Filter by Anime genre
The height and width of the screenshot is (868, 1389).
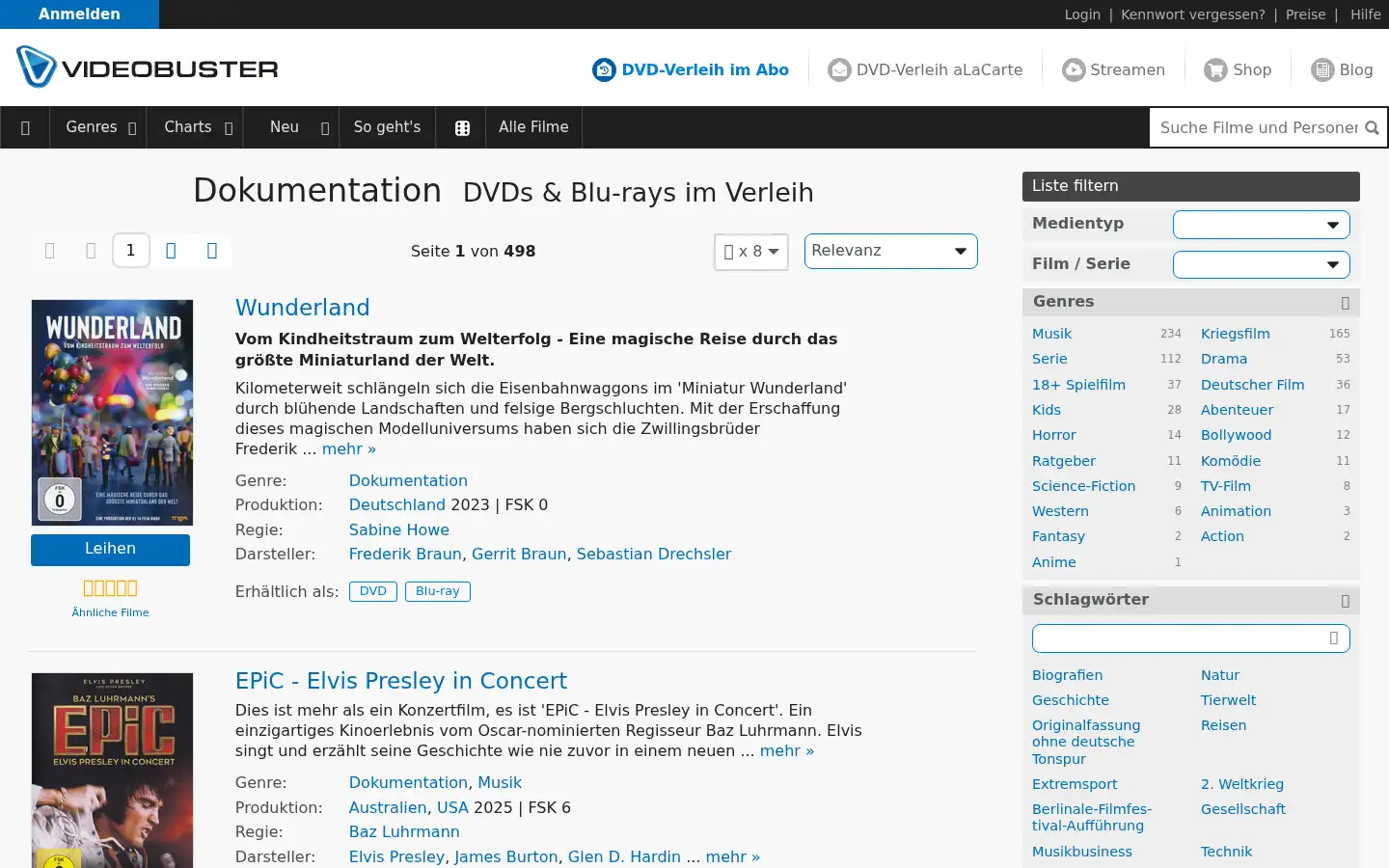1054,562
